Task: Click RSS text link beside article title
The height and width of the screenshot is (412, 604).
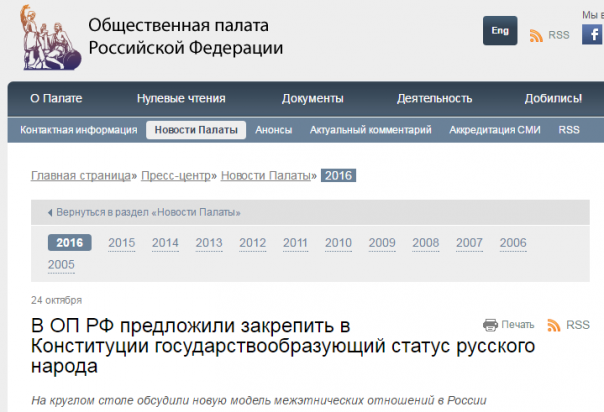Action: (578, 325)
